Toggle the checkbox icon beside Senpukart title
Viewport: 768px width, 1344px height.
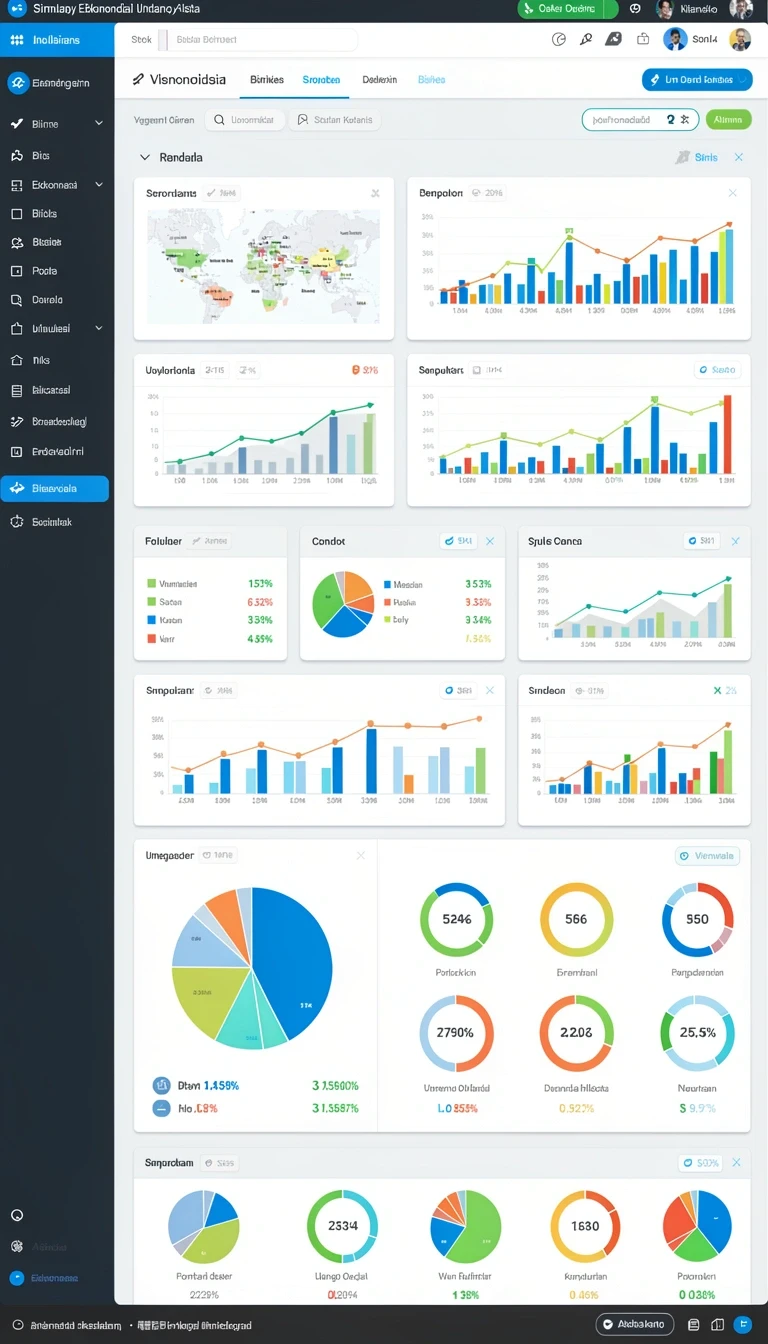pos(477,370)
